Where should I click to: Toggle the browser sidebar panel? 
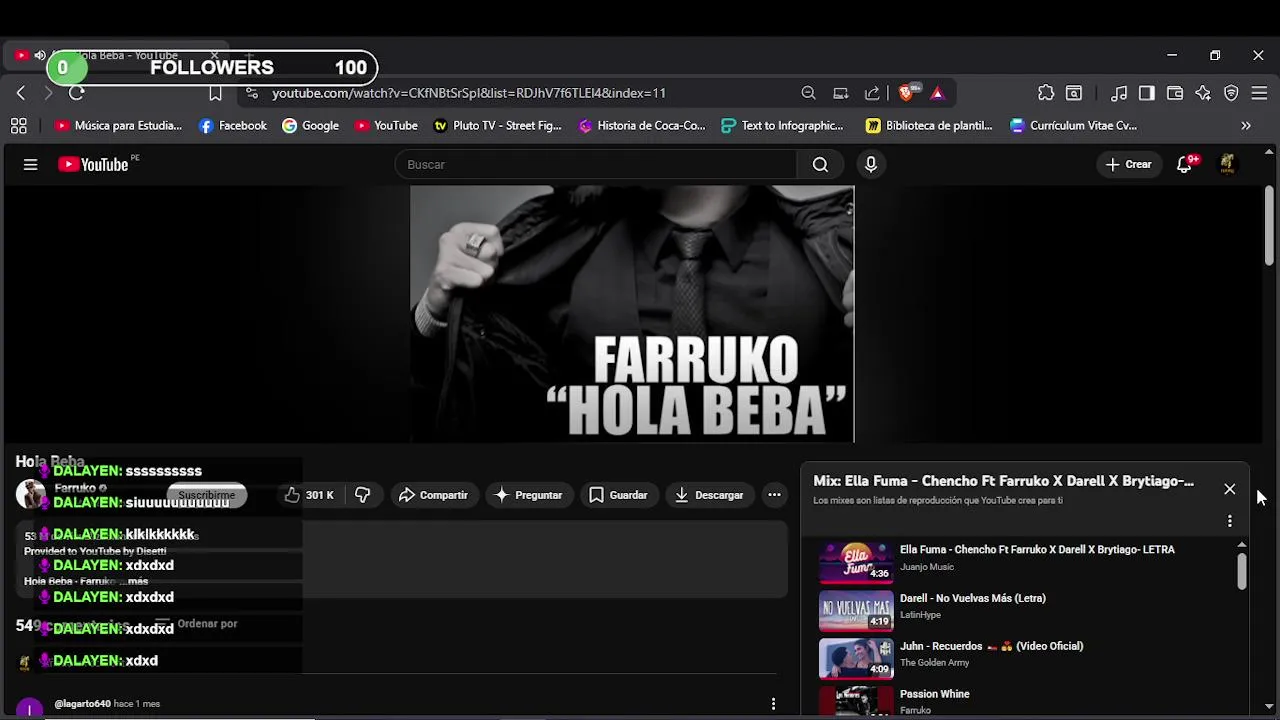(1147, 93)
